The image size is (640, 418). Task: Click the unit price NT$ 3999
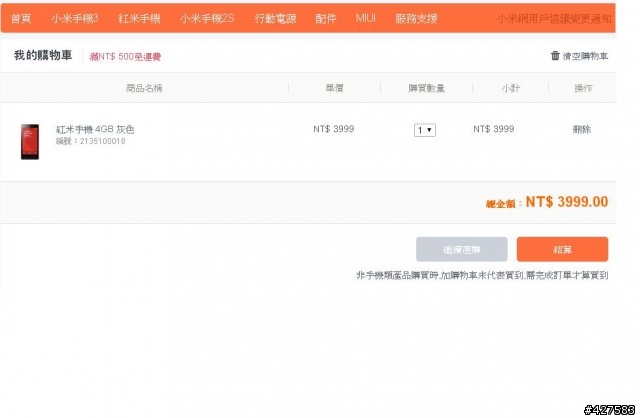click(x=334, y=129)
